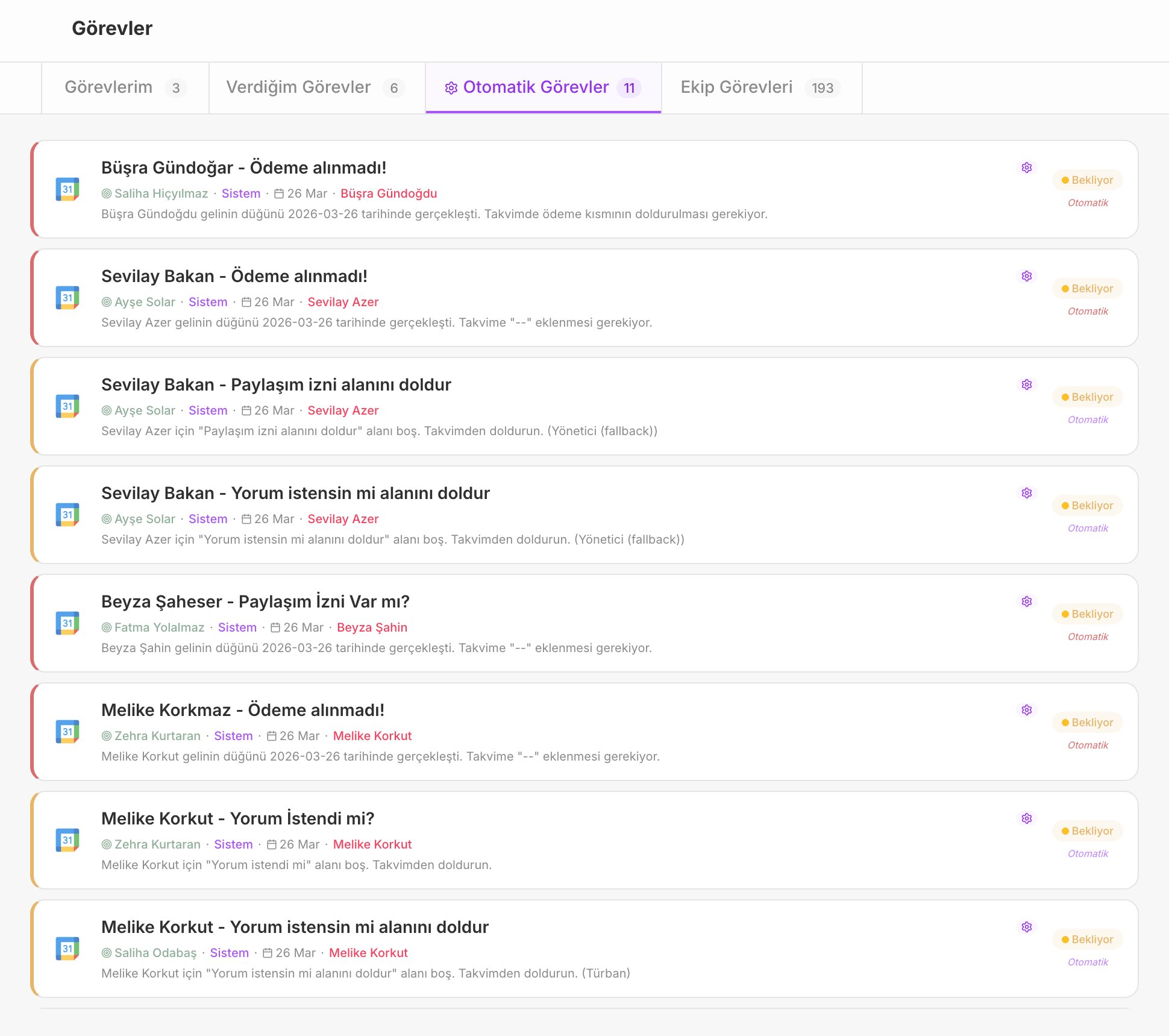This screenshot has height=1036, width=1169.
Task: Click Sistem link in Melike Korkmaz task
Action: pos(233,736)
